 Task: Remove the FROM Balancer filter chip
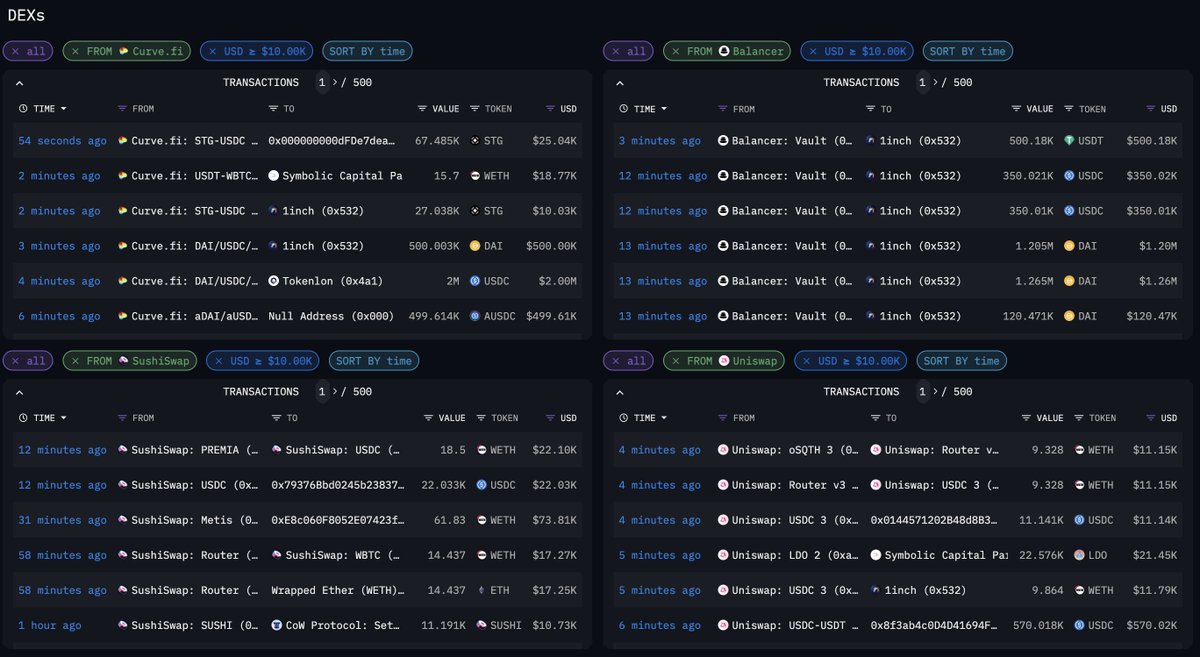pos(676,51)
